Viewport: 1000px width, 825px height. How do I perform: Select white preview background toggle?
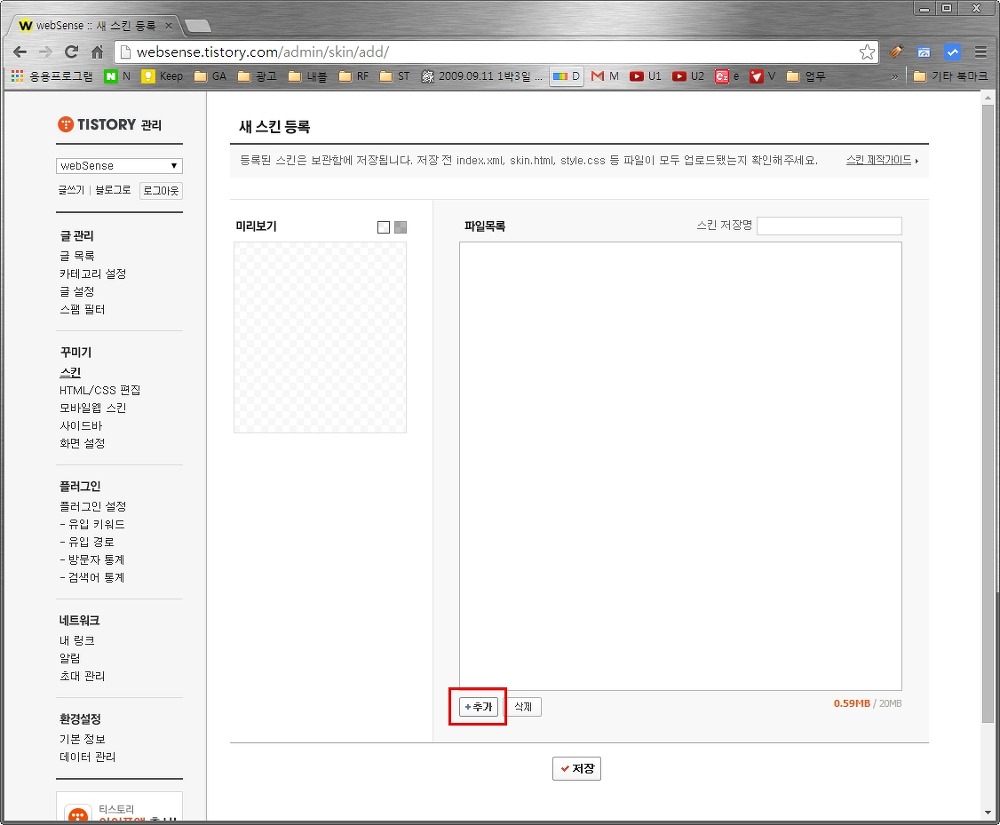(x=383, y=227)
